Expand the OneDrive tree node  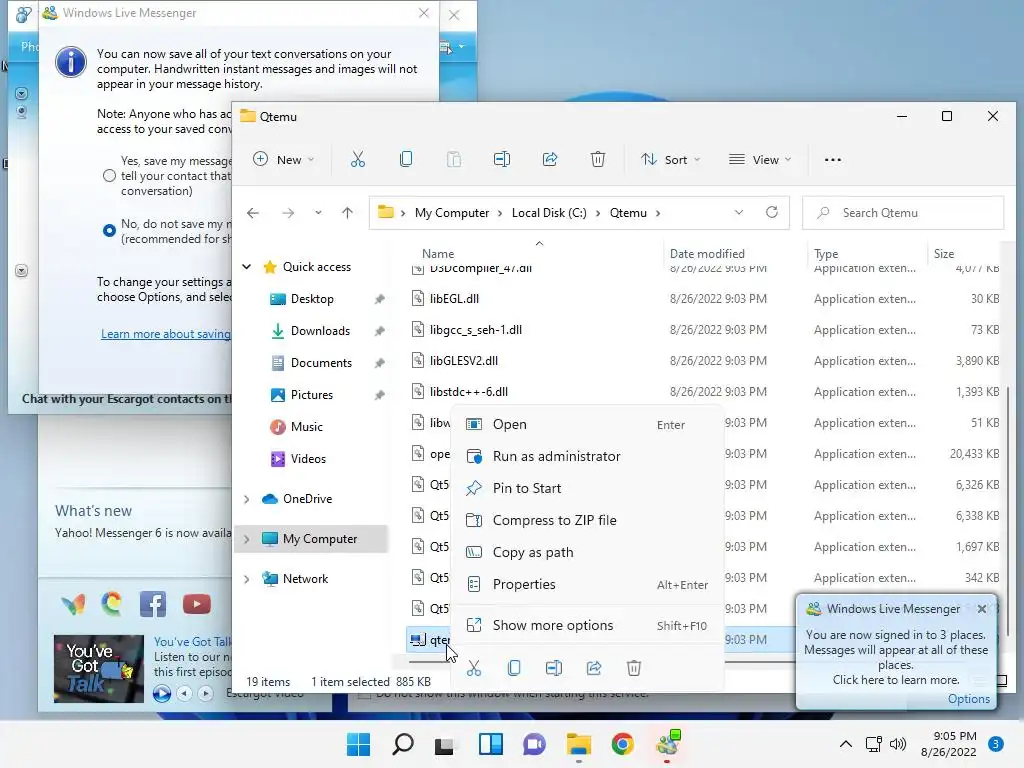point(246,499)
